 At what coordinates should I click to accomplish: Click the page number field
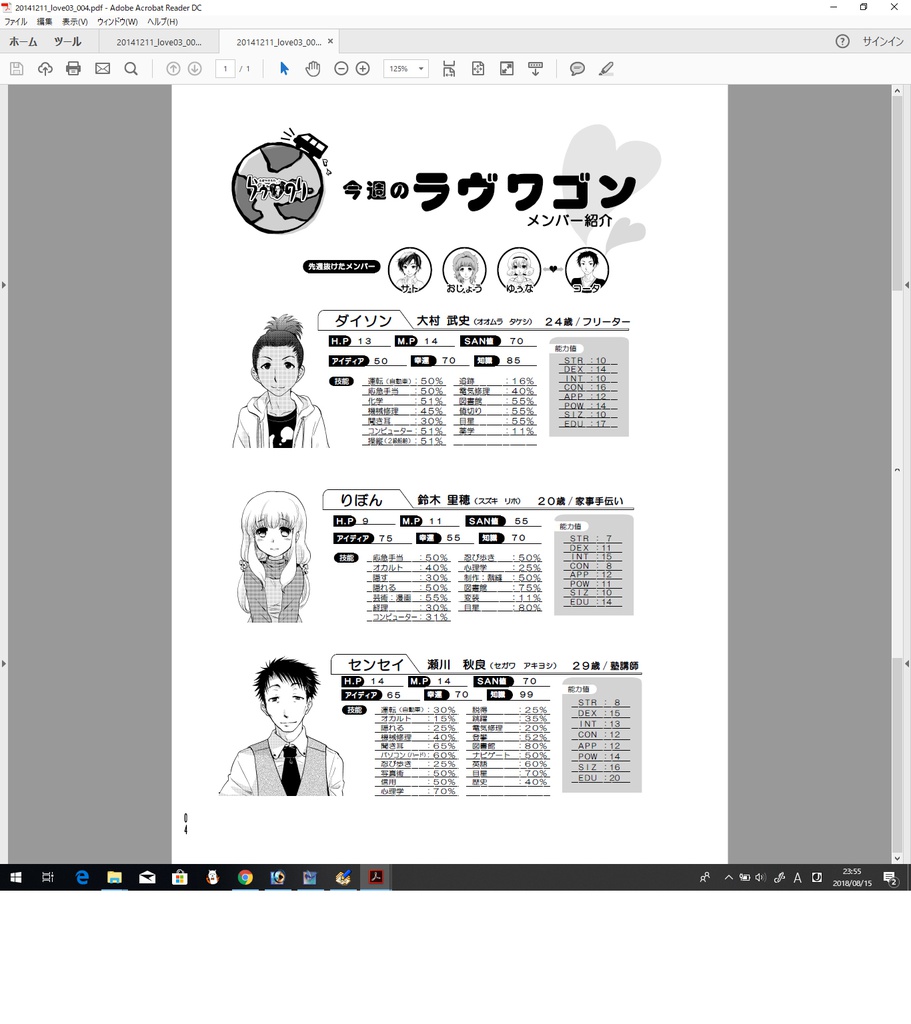tap(225, 69)
